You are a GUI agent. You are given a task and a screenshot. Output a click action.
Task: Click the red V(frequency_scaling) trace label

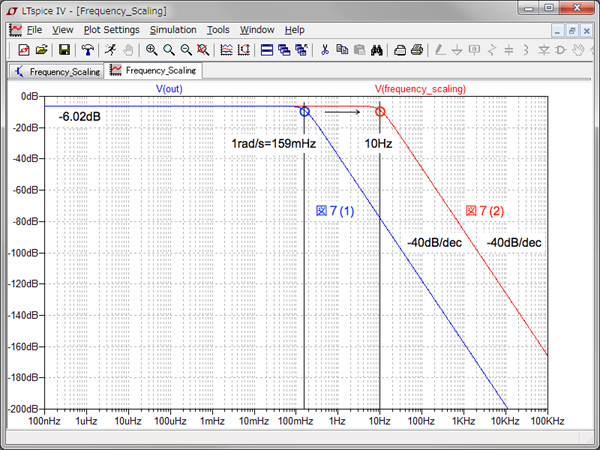[x=420, y=89]
